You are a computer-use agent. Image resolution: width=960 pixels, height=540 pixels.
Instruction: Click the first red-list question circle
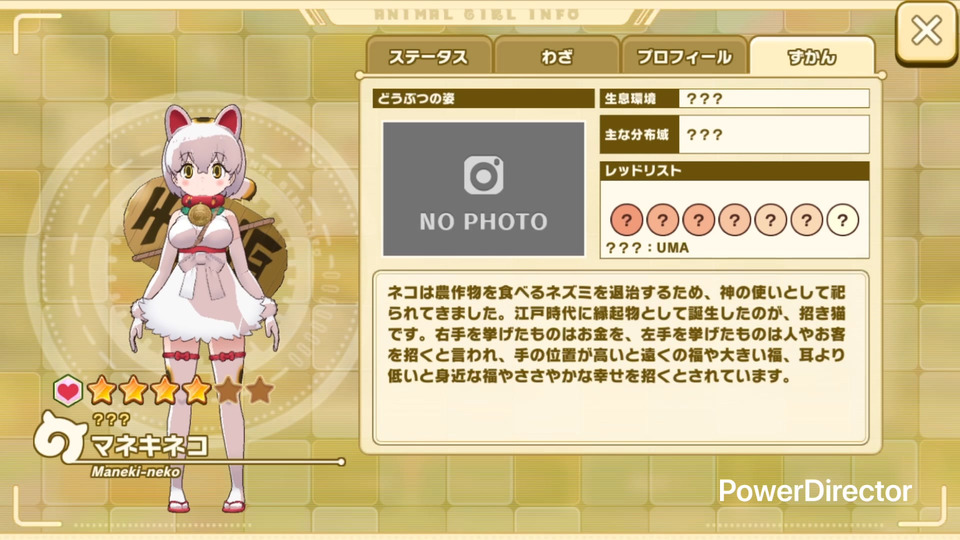(626, 219)
